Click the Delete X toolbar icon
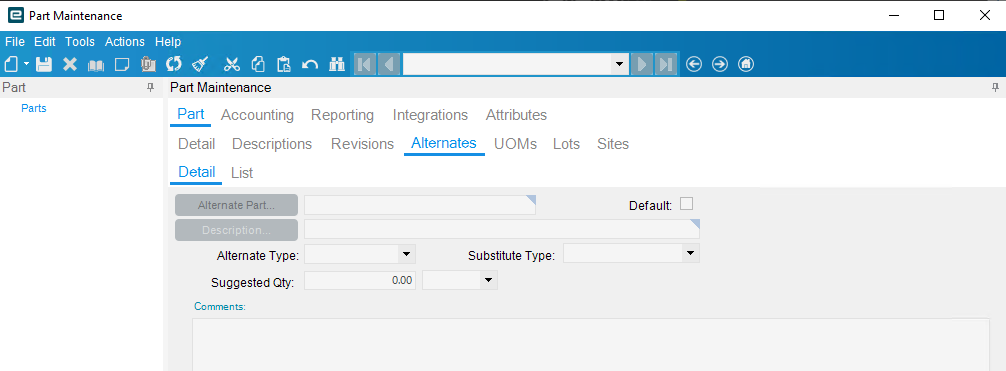Image resolution: width=1006 pixels, height=371 pixels. pos(70,64)
